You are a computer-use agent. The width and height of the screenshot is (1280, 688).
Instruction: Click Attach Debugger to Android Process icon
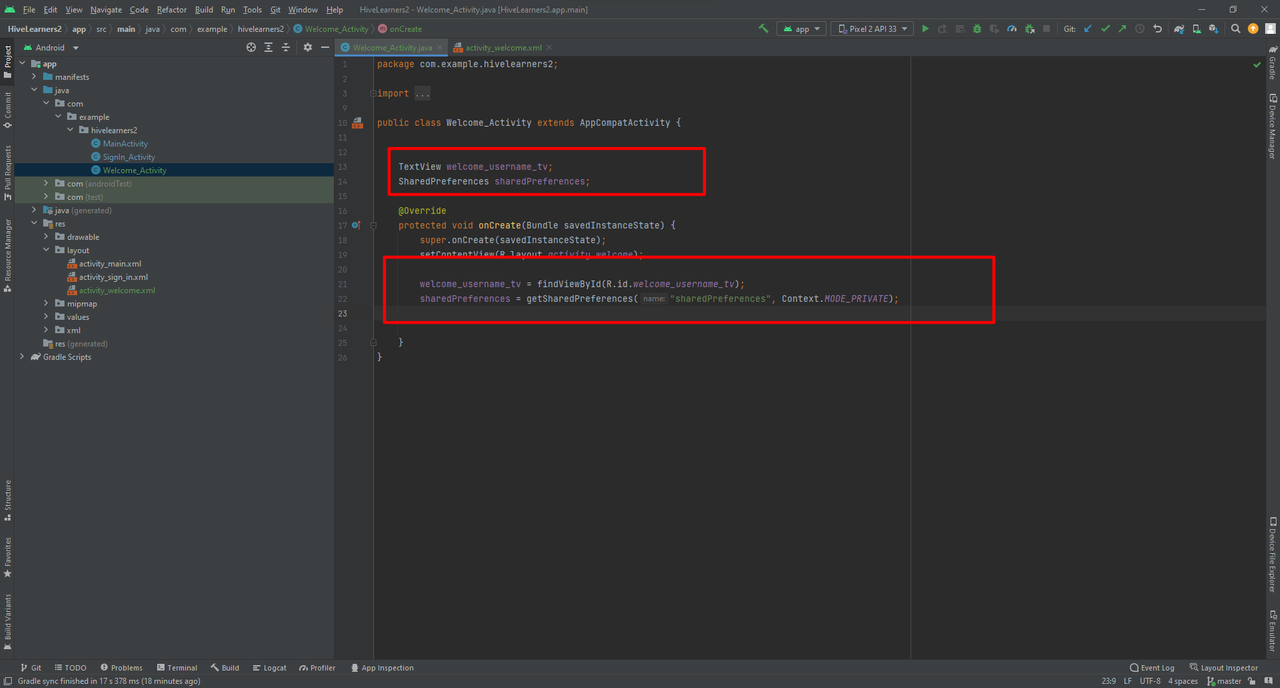[x=1029, y=29]
